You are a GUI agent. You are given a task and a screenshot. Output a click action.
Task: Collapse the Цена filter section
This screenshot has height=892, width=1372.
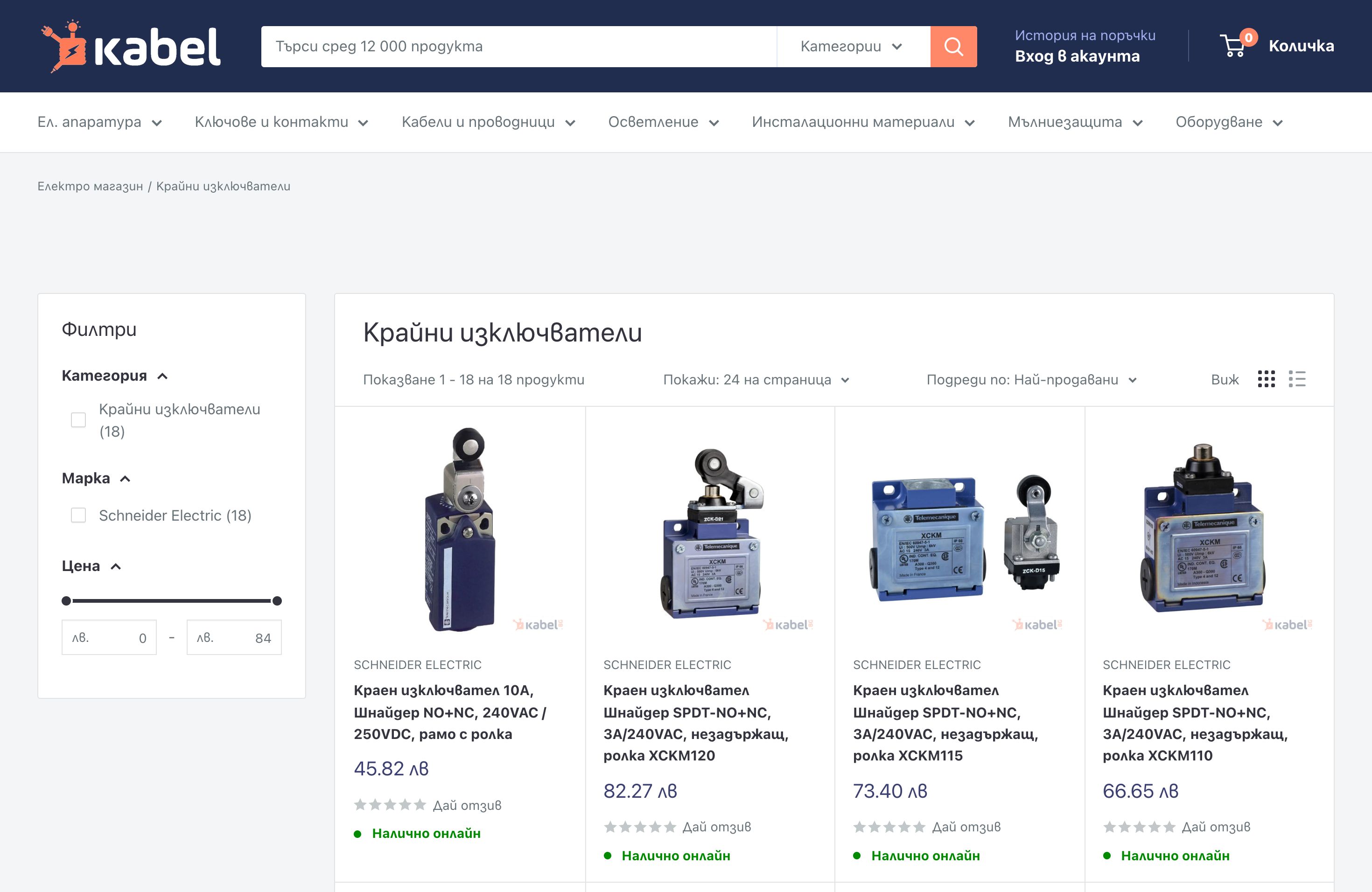click(115, 566)
